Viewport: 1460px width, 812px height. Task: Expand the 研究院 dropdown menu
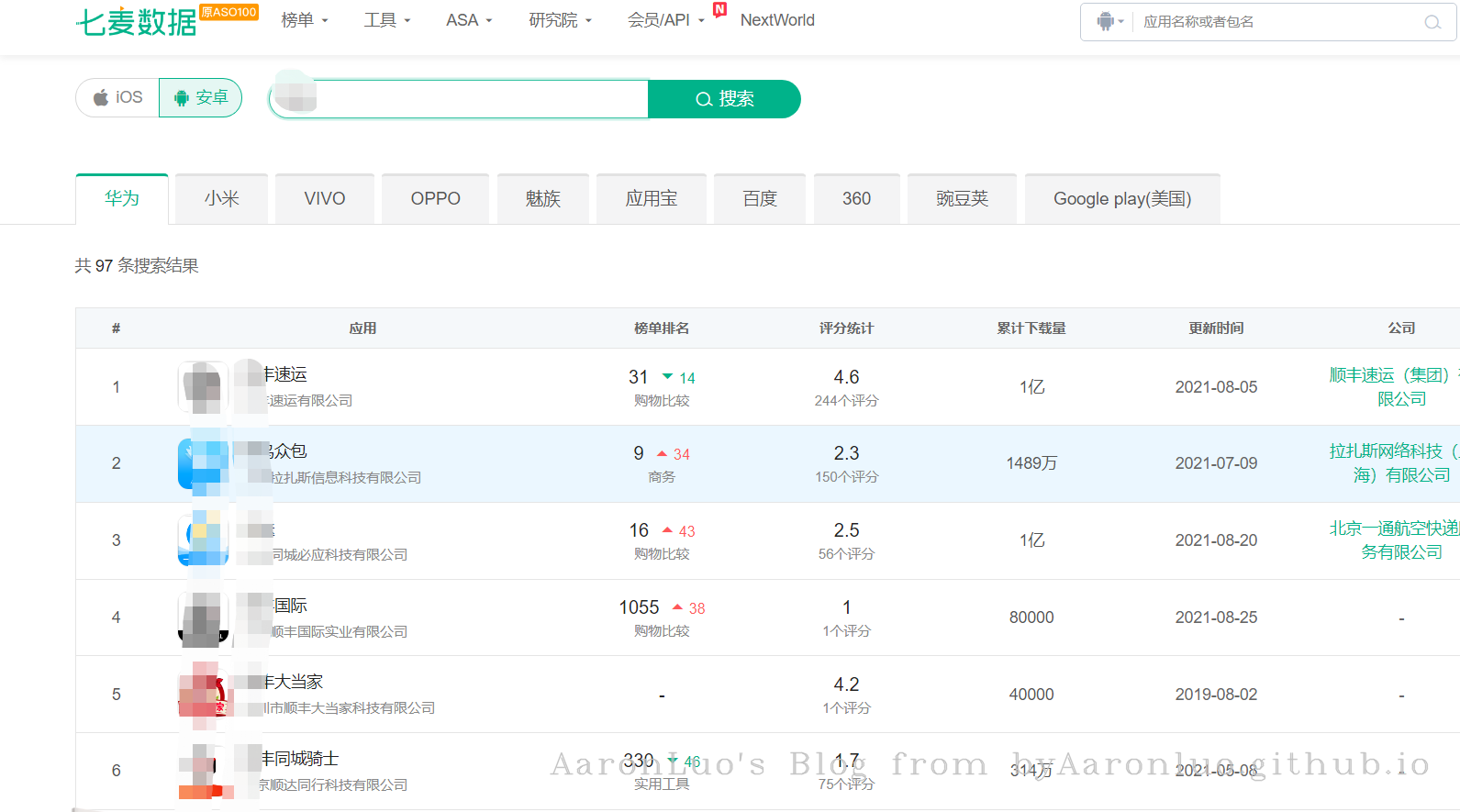560,20
